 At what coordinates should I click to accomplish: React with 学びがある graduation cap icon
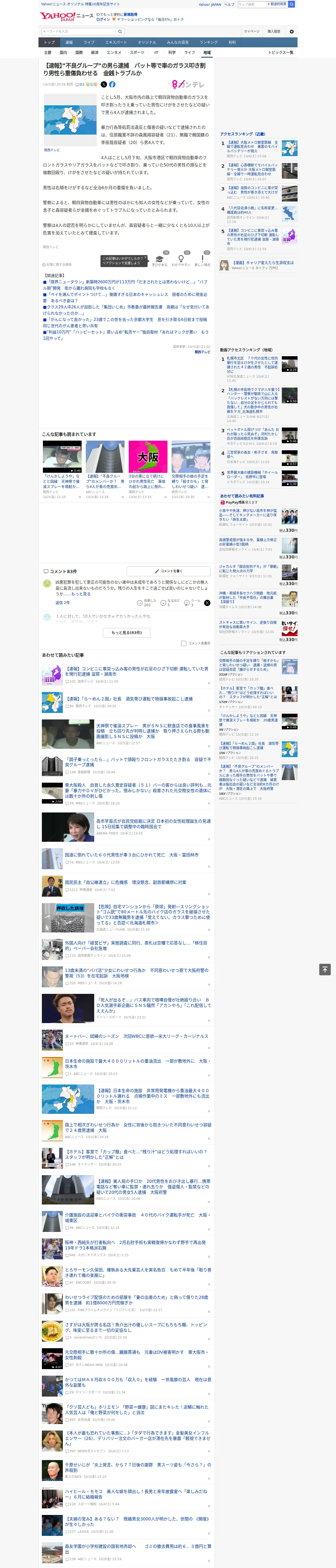(160, 259)
